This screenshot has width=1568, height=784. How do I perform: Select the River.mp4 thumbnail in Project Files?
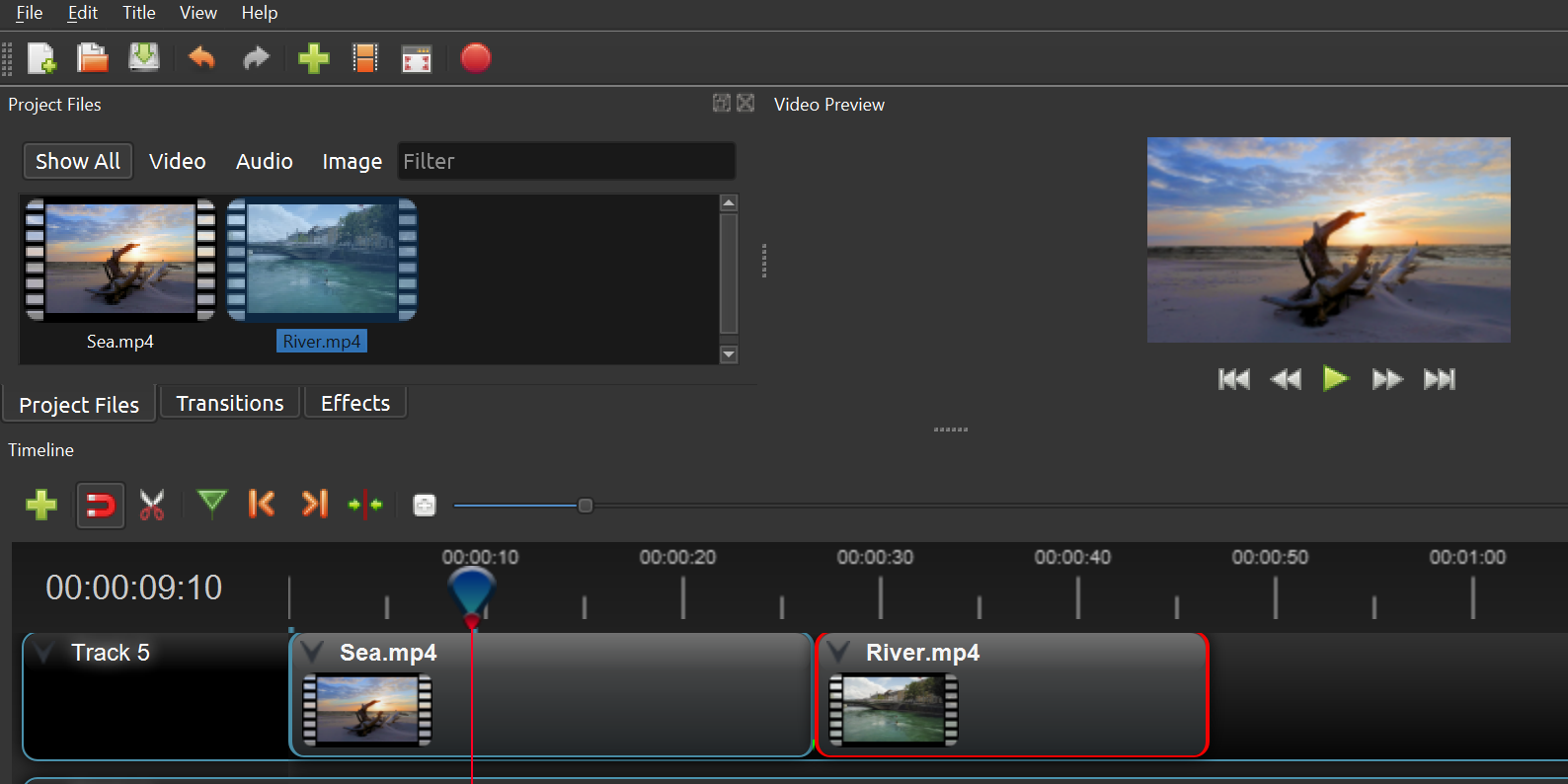point(322,260)
